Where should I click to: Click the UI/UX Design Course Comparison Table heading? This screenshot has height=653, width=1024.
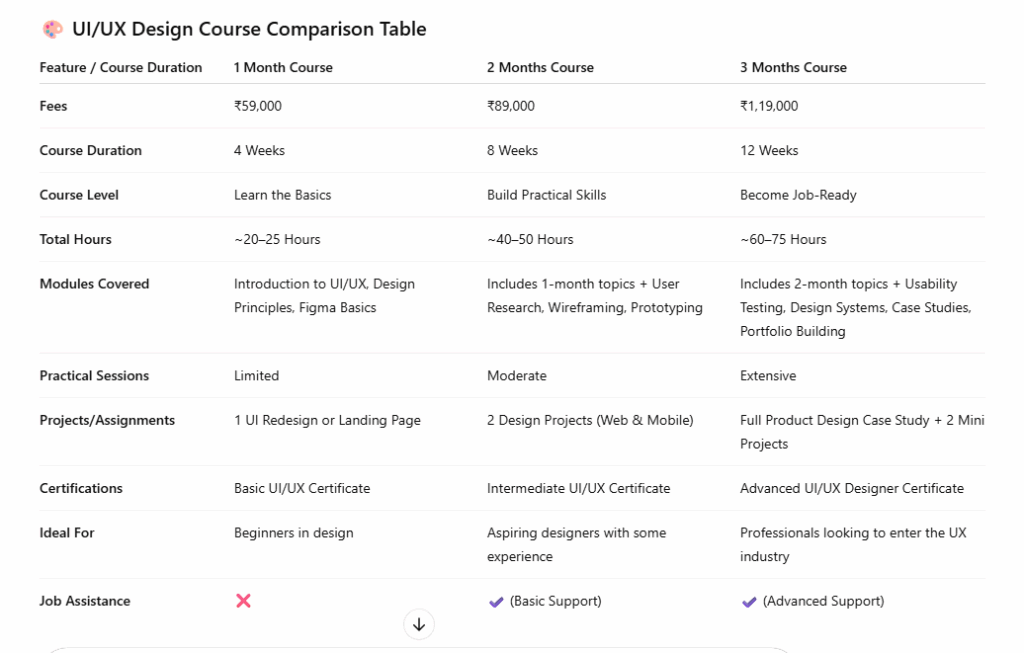point(249,30)
